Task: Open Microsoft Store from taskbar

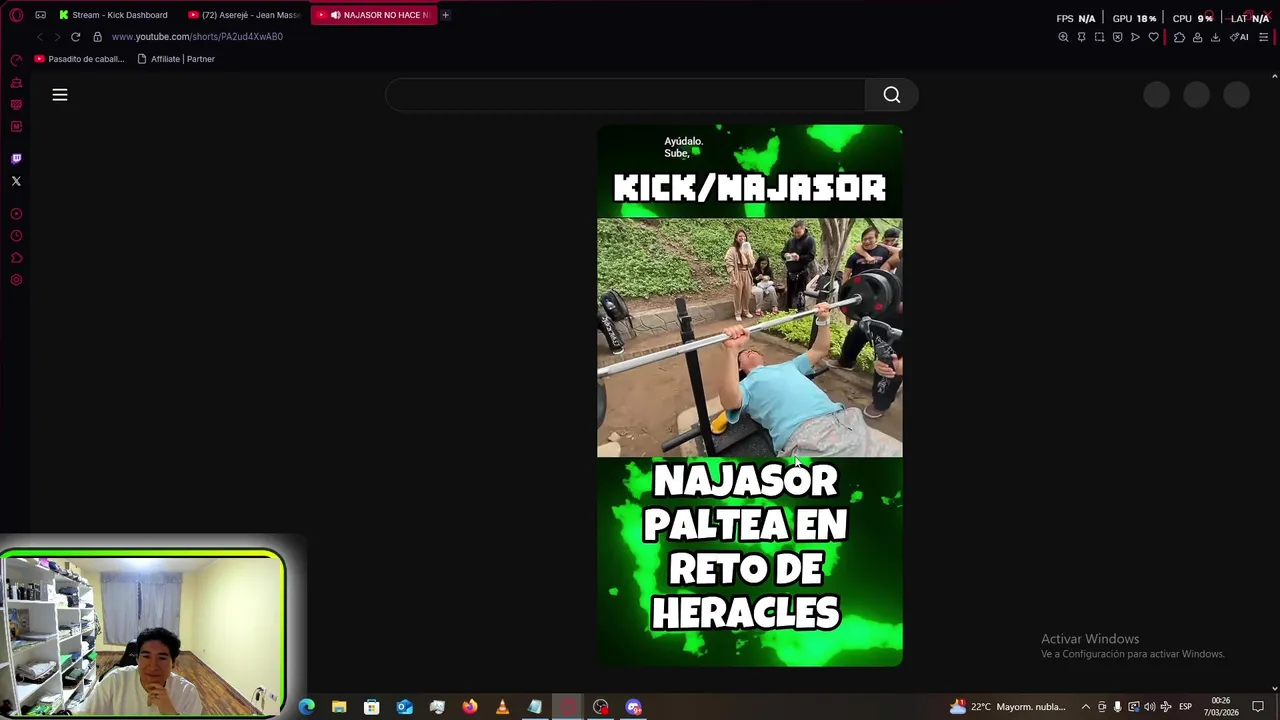Action: click(372, 707)
